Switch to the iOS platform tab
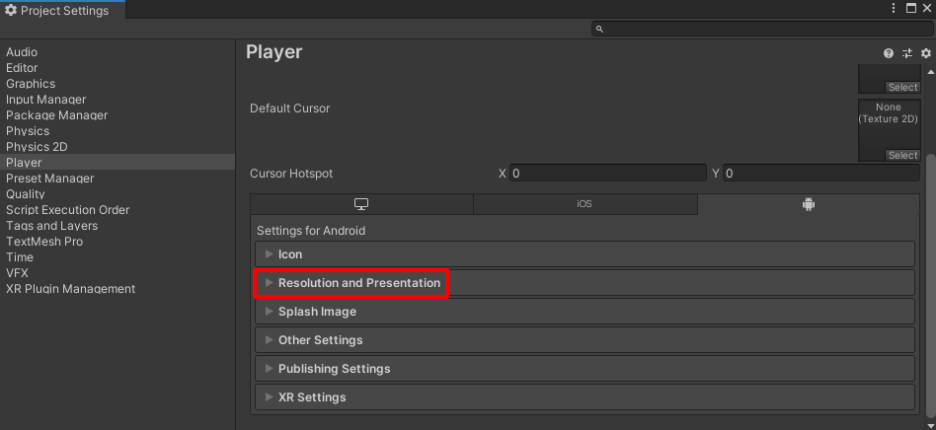936x430 pixels. [x=585, y=204]
